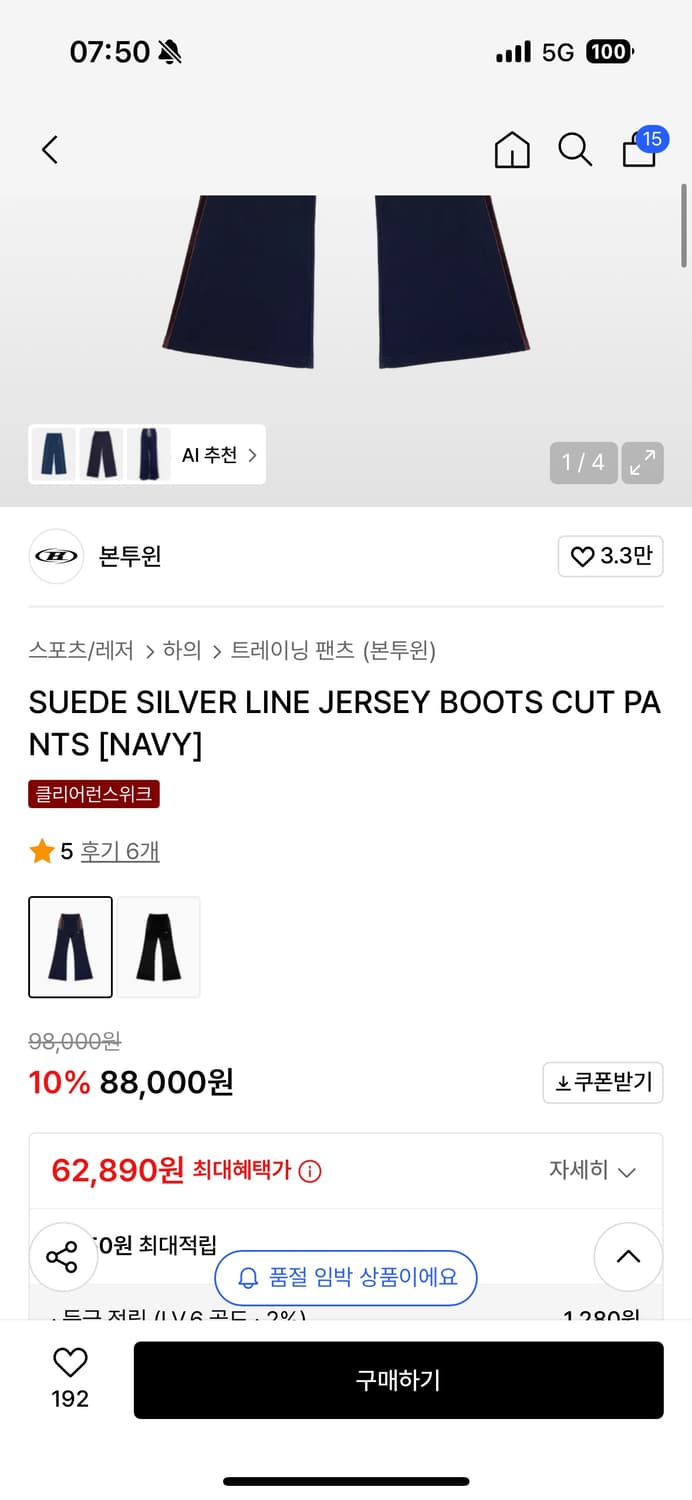This screenshot has height=1500, width=692.
Task: Open the 쿠폰받기 coupon download button
Action: (602, 1082)
